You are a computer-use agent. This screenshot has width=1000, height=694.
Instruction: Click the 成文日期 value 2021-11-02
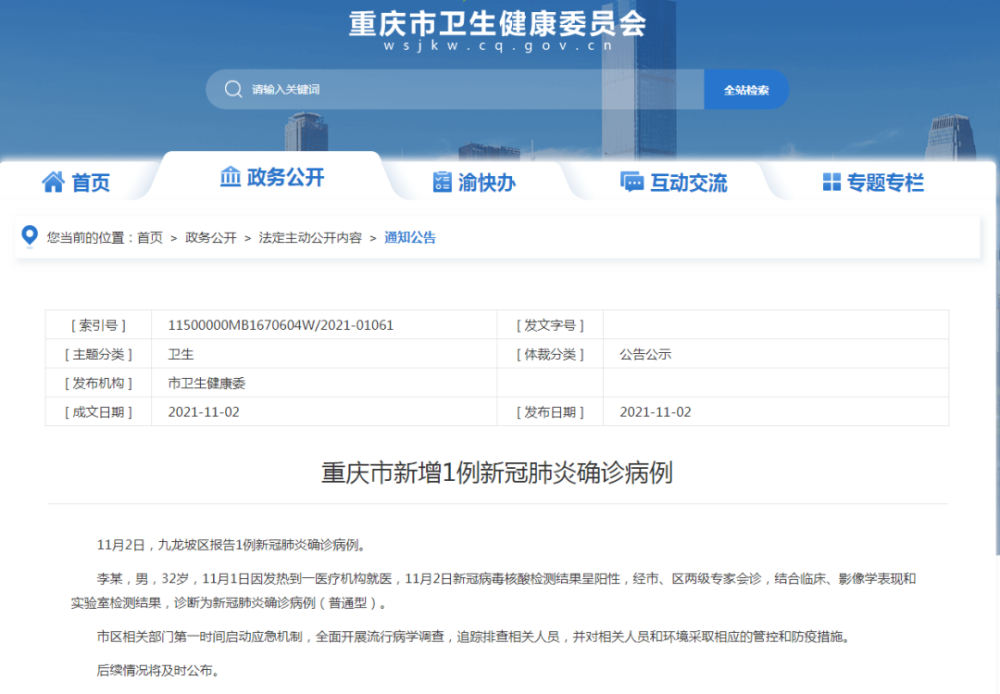[x=203, y=412]
